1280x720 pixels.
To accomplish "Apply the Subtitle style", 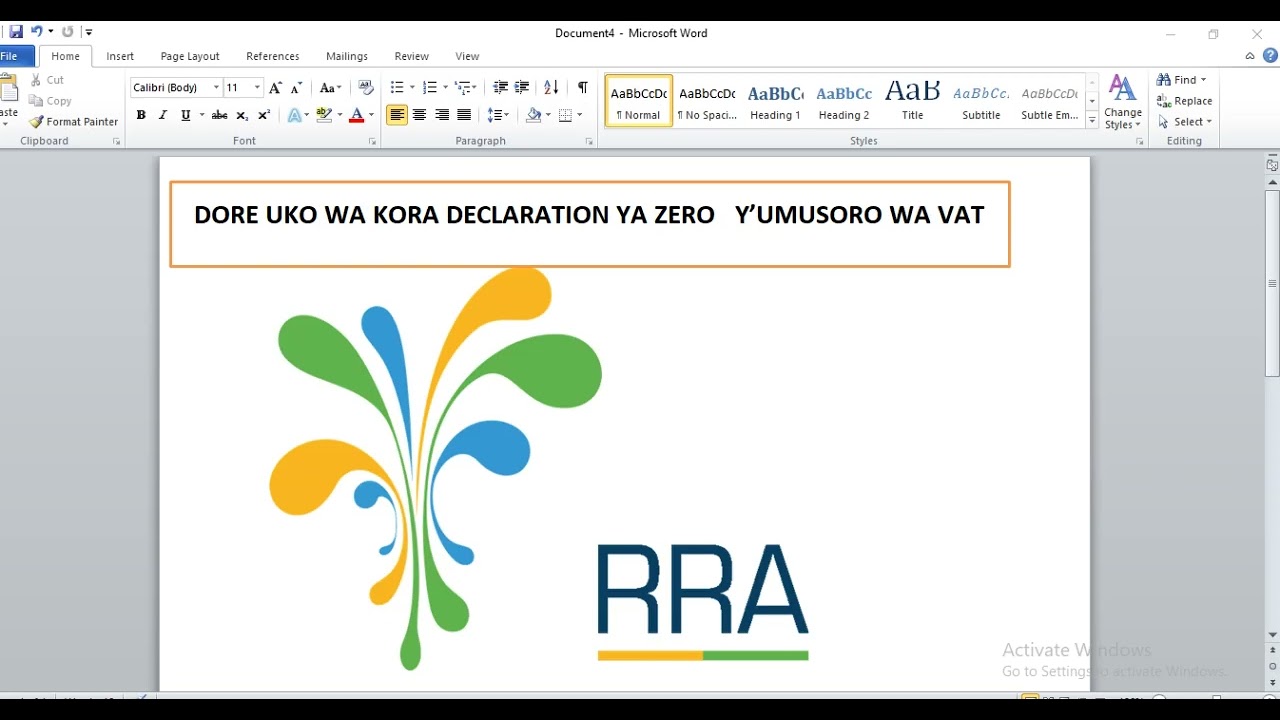I will pos(981,101).
